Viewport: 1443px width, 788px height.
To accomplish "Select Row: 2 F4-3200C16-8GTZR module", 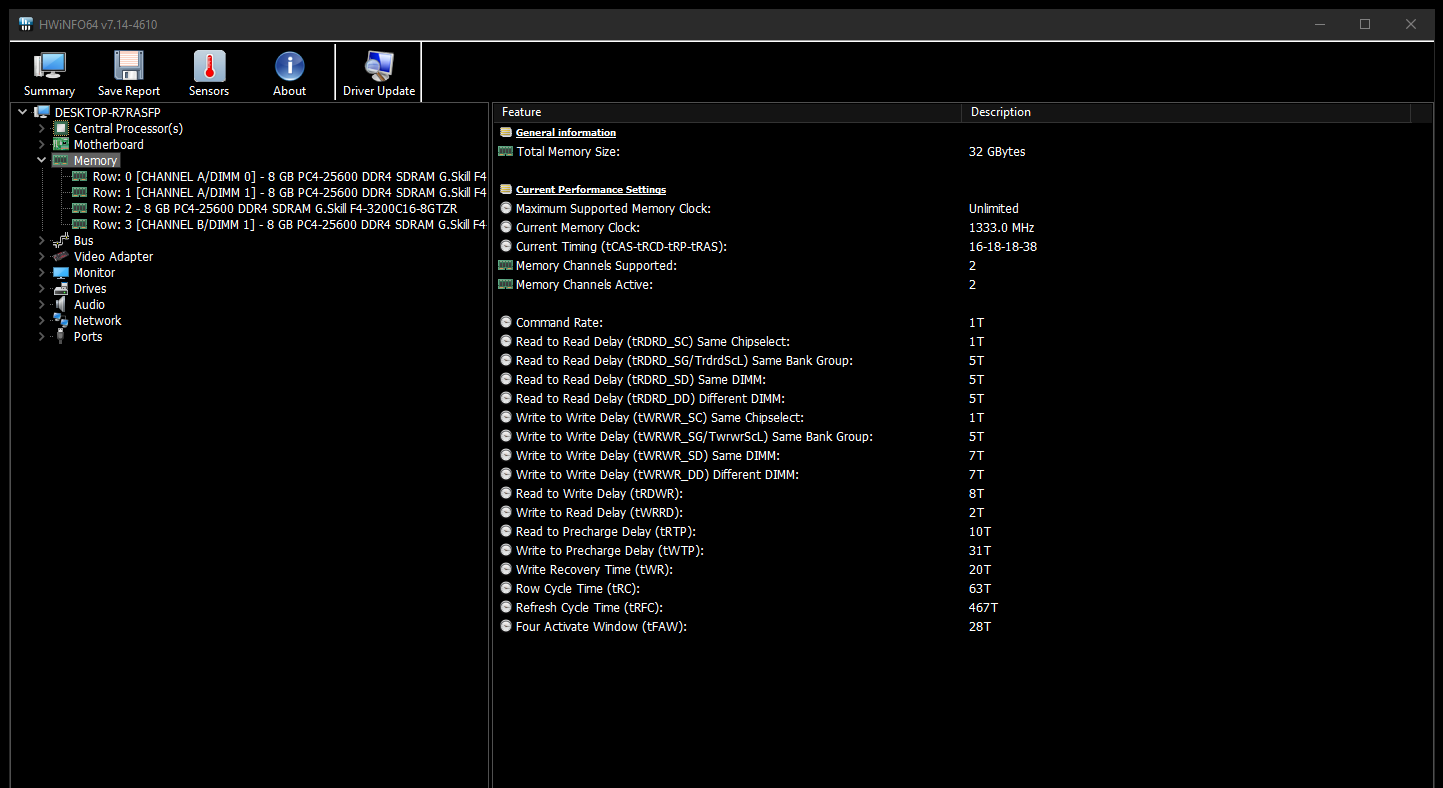I will [x=275, y=208].
